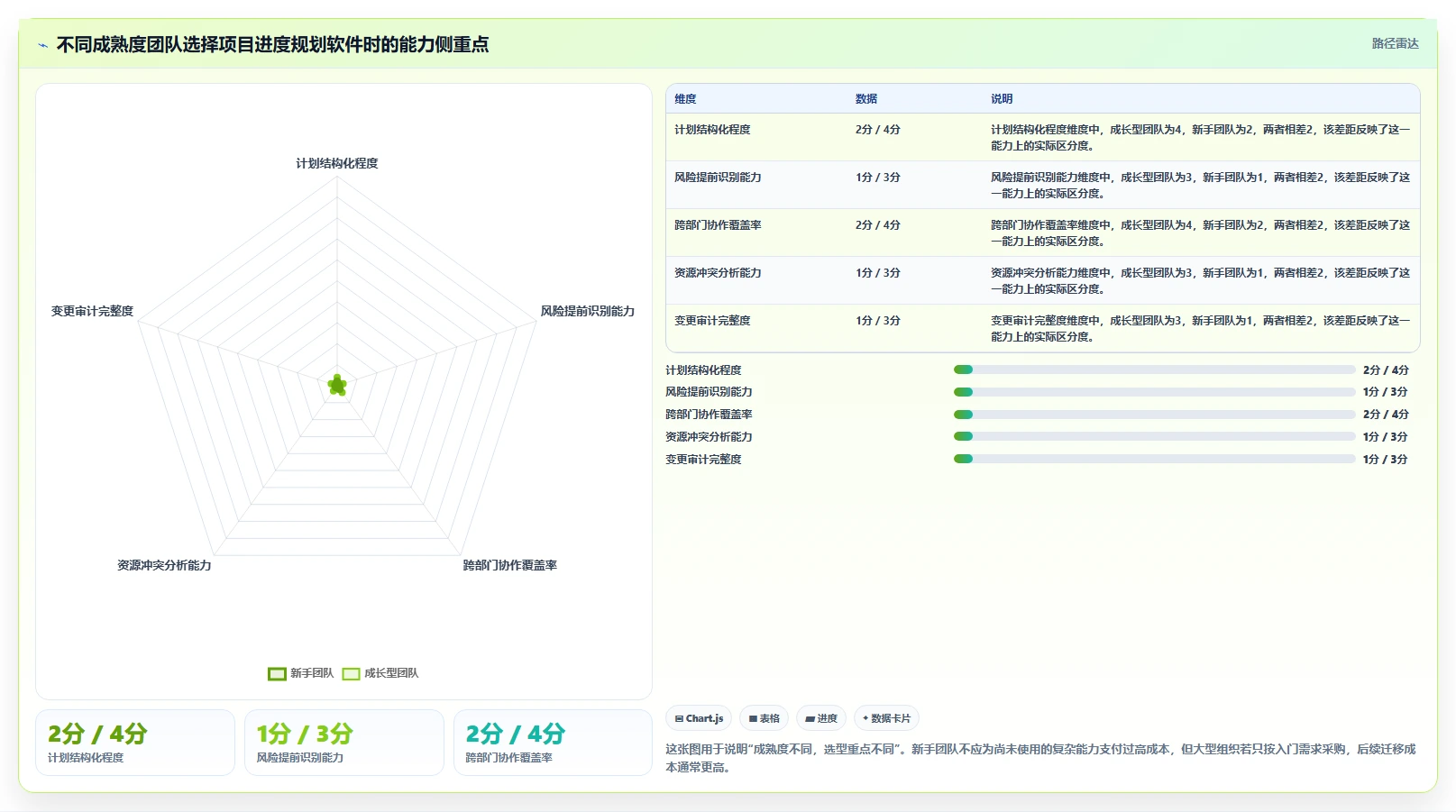Click score 1分 / 3分 after 风险提前识别能力 progress bar
Viewport: 1456px width, 812px height.
pos(1386,392)
